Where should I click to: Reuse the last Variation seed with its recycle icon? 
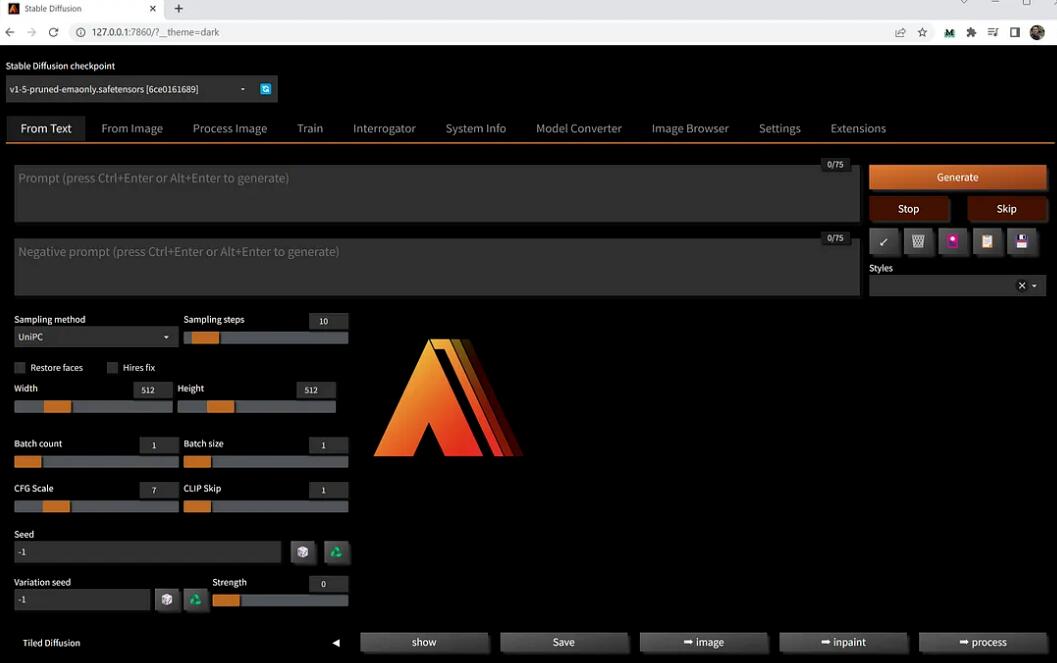tap(195, 600)
